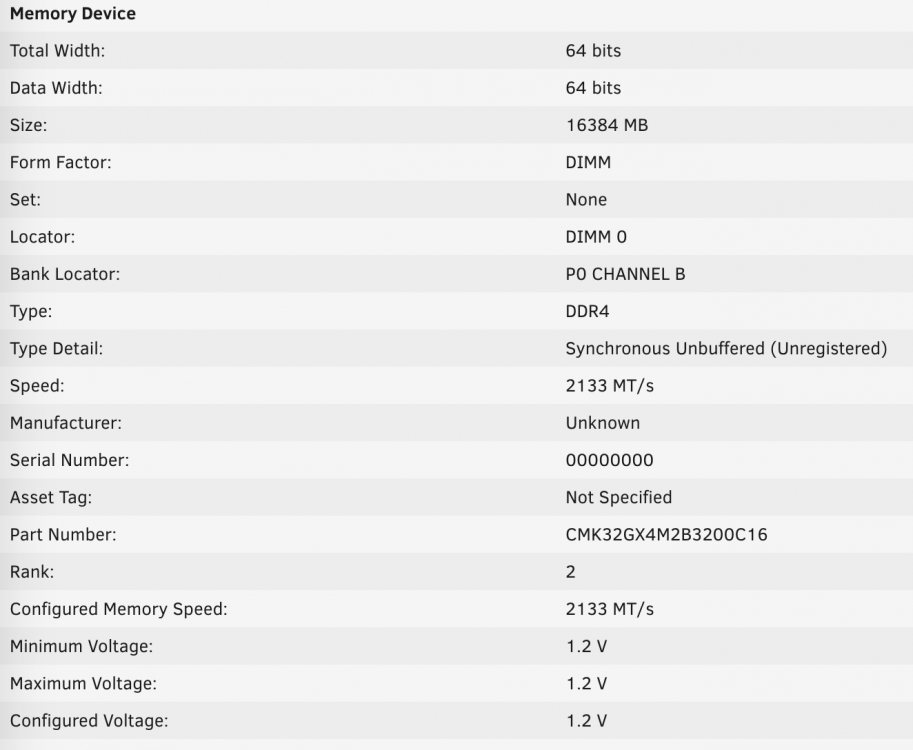Click the Manufacturer value Unknown
This screenshot has width=913, height=750.
[x=603, y=423]
